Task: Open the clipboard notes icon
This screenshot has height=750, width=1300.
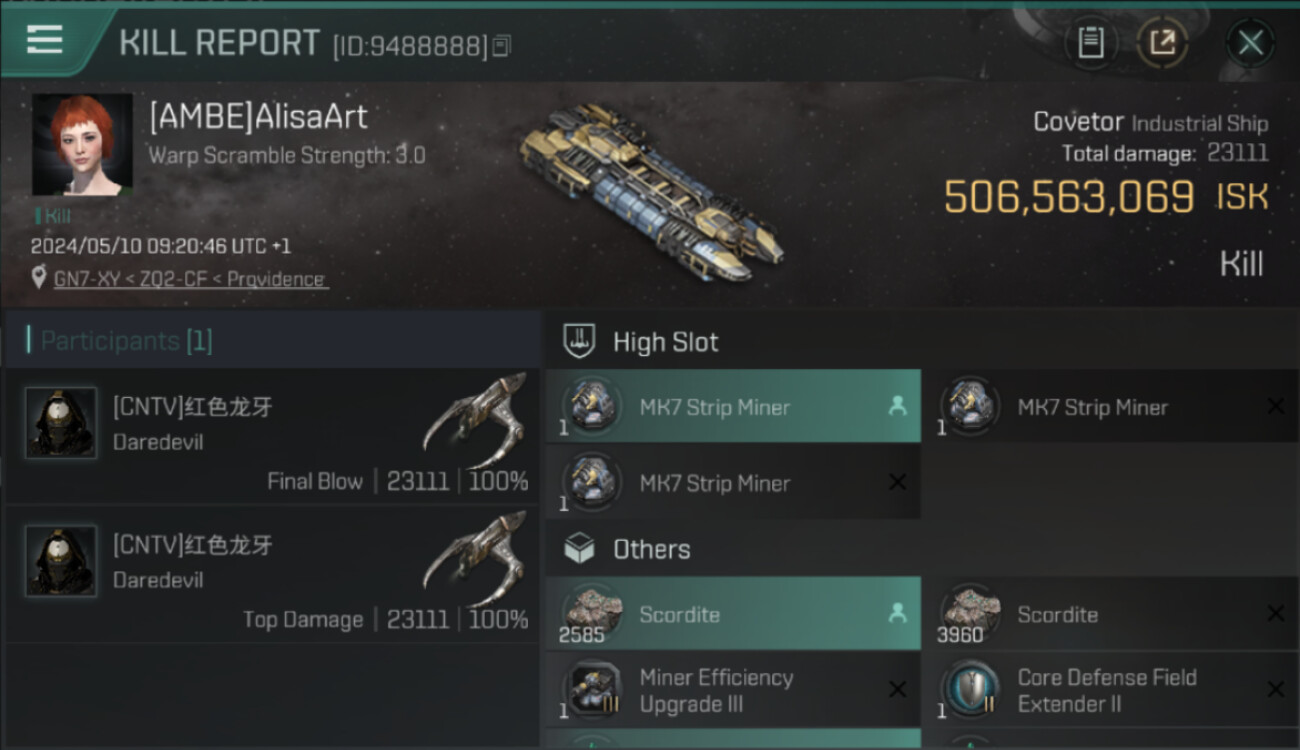Action: (x=1091, y=43)
